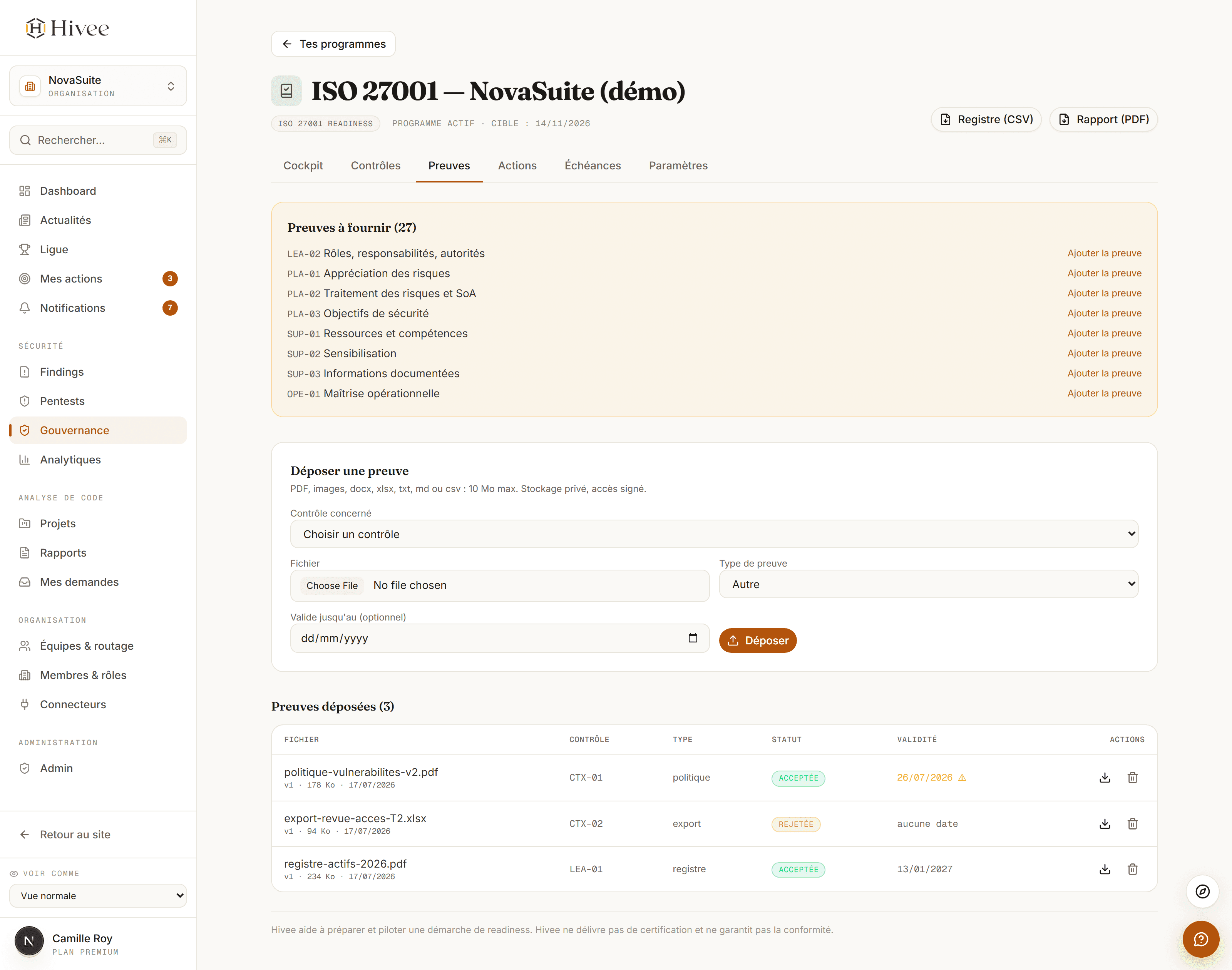1232x970 pixels.
Task: Add evidence for OPE-01 Maîtrise opérationnelle
Action: tap(1104, 393)
